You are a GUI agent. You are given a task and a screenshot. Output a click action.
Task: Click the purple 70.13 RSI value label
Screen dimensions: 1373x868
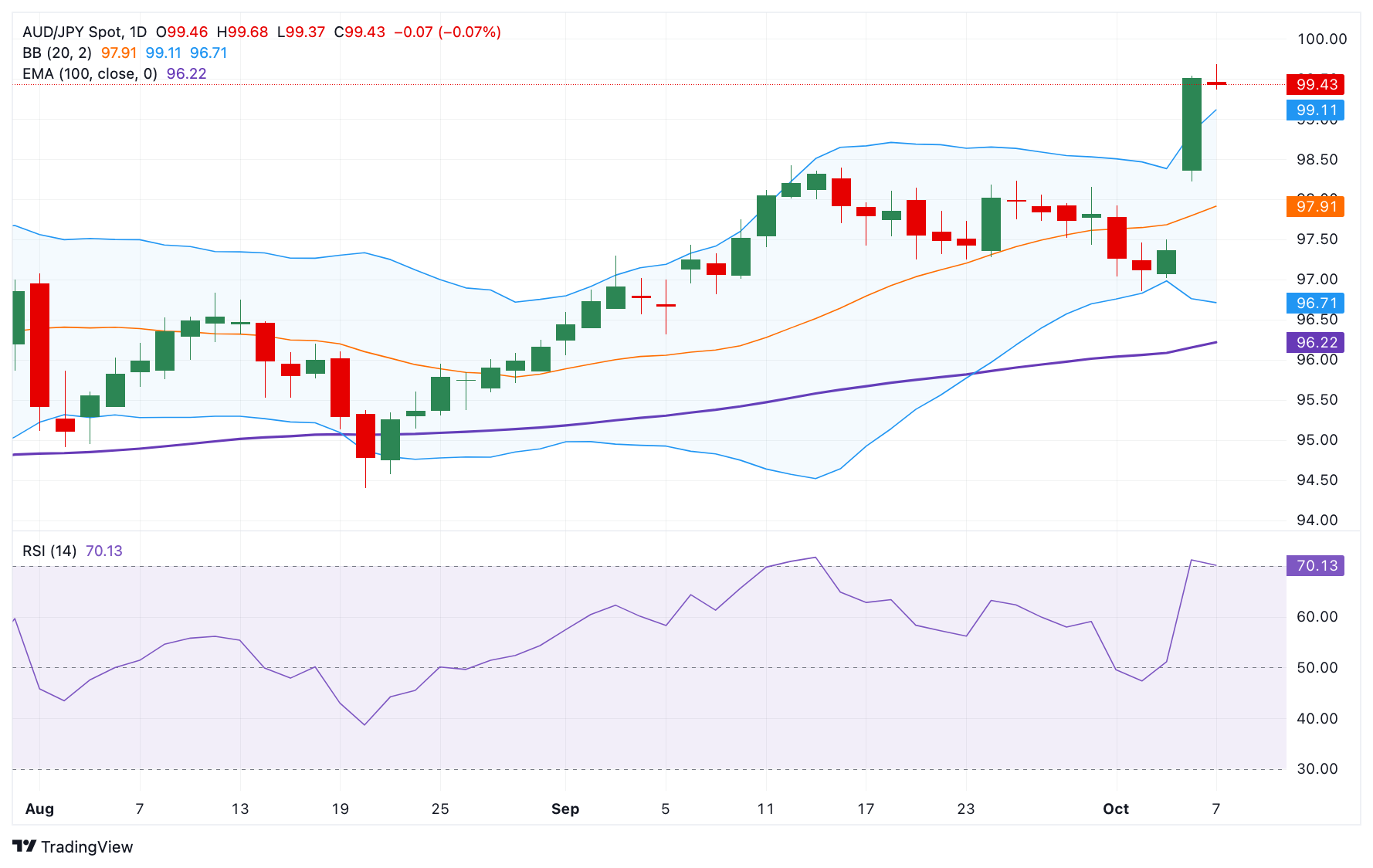pos(1315,566)
